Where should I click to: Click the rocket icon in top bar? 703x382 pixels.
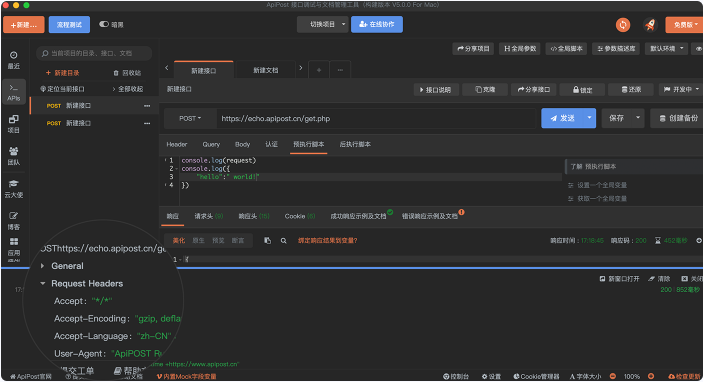tap(650, 25)
